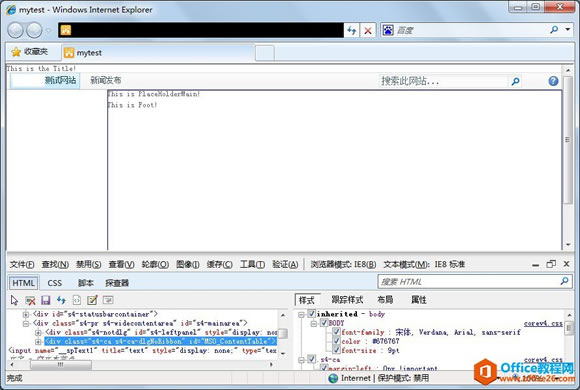Expand the MSO_ContentTable div node

tap(38, 342)
